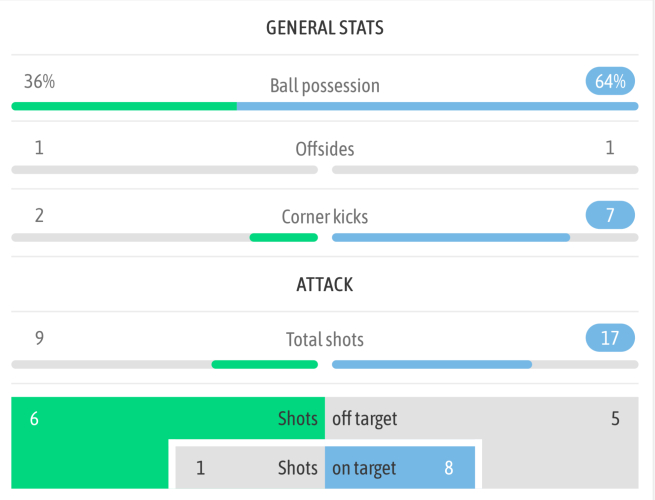Select the Corner kicks label
The width and height of the screenshot is (655, 500).
point(325,216)
